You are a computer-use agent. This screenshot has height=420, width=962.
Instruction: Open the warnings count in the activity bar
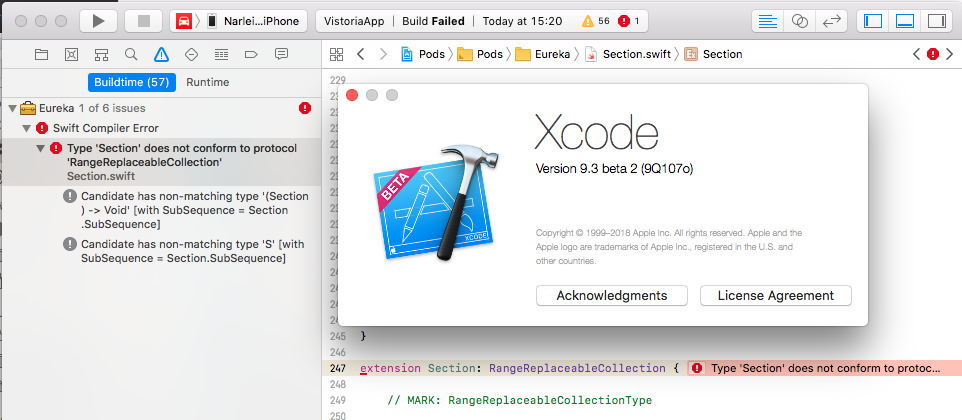click(x=596, y=21)
